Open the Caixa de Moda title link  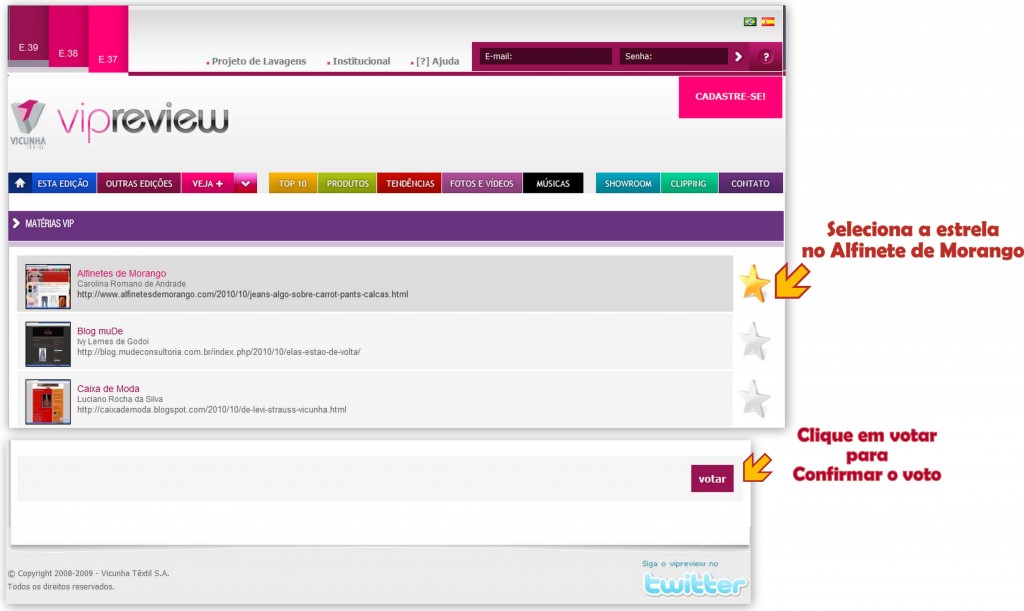coord(108,388)
